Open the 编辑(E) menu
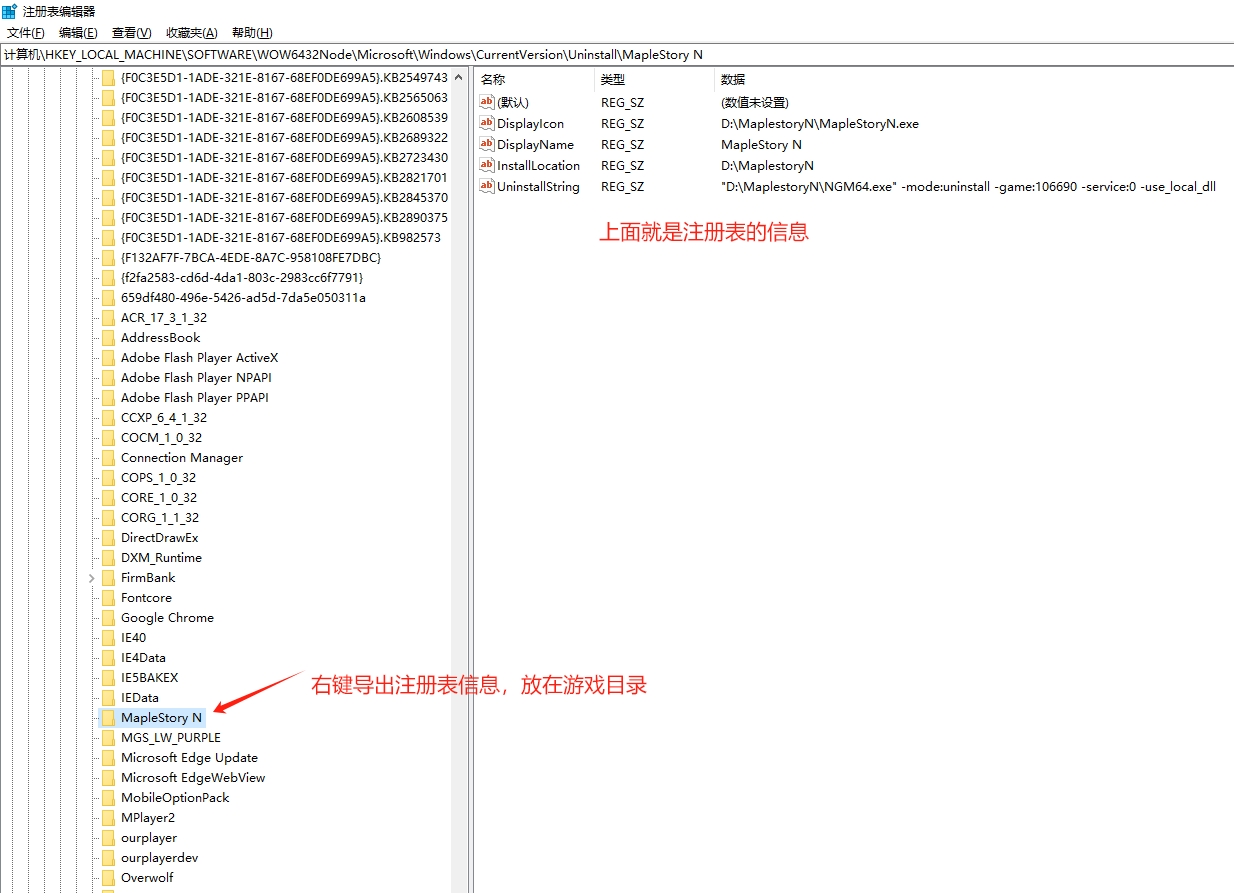The width and height of the screenshot is (1234, 893). click(78, 33)
